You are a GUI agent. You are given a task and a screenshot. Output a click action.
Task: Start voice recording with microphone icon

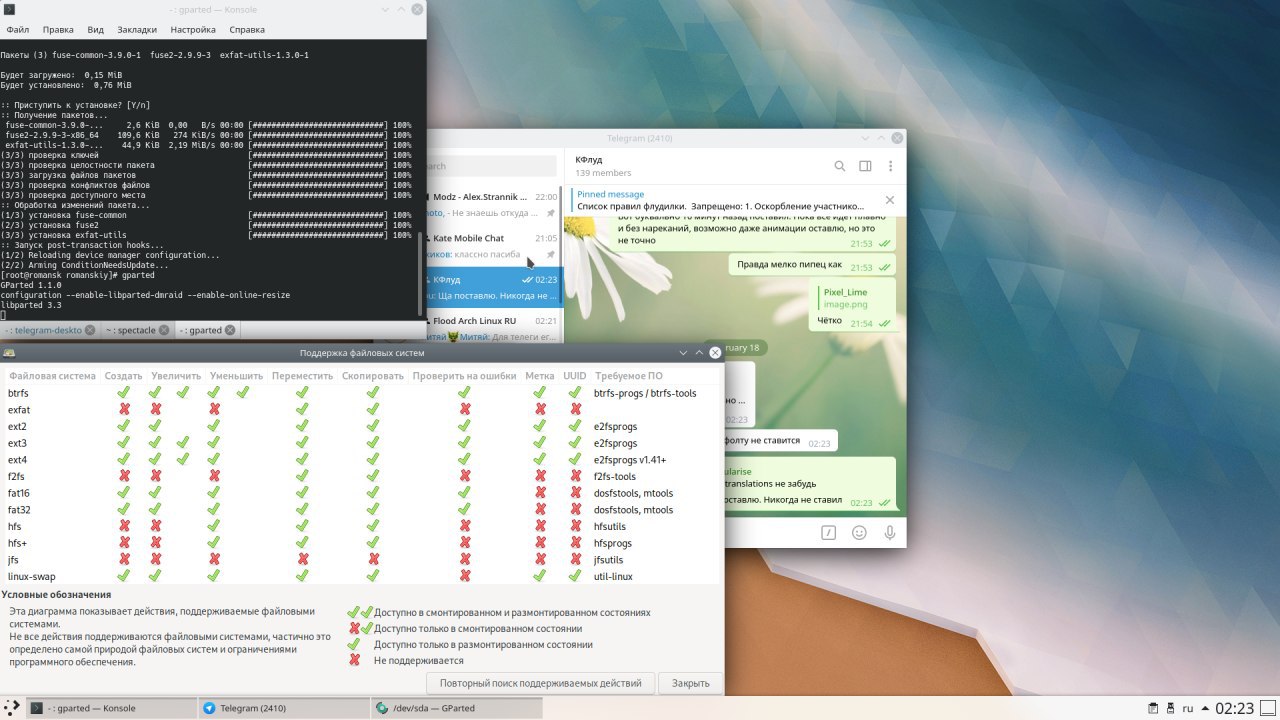pos(889,533)
